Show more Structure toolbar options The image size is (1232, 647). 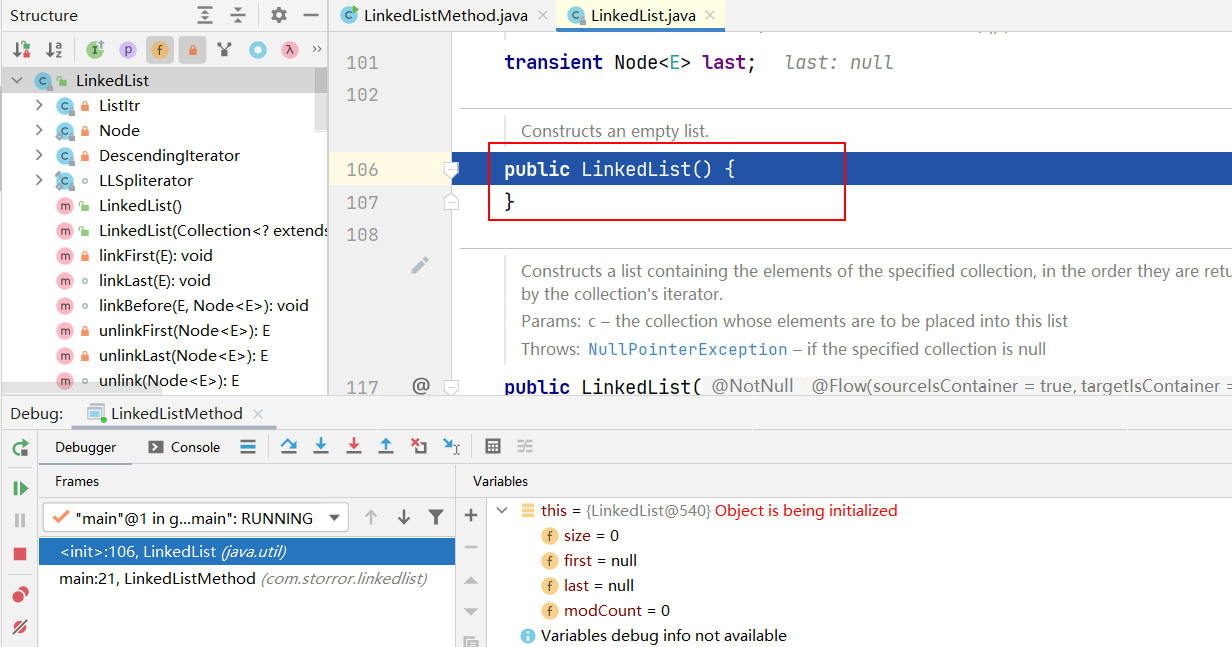[317, 49]
